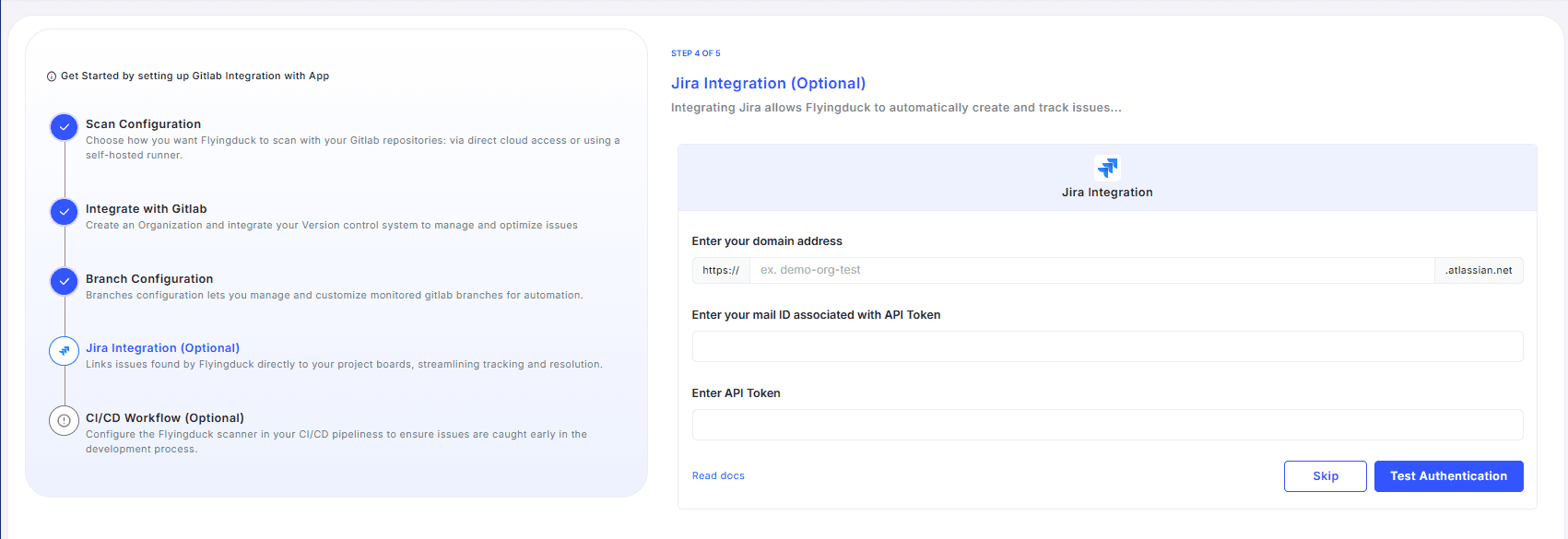Screen dimensions: 1568x539
Task: Open the Read docs link
Action: tap(718, 475)
